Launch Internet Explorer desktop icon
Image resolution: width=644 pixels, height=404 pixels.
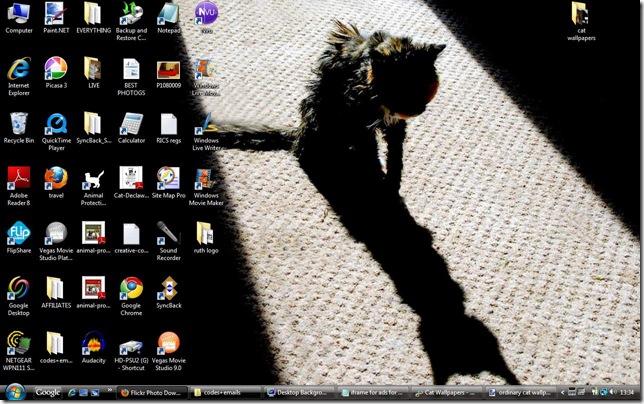click(x=18, y=76)
